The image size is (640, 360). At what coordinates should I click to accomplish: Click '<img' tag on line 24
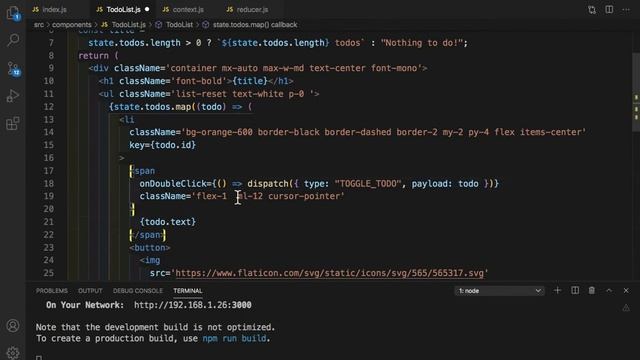(x=150, y=260)
